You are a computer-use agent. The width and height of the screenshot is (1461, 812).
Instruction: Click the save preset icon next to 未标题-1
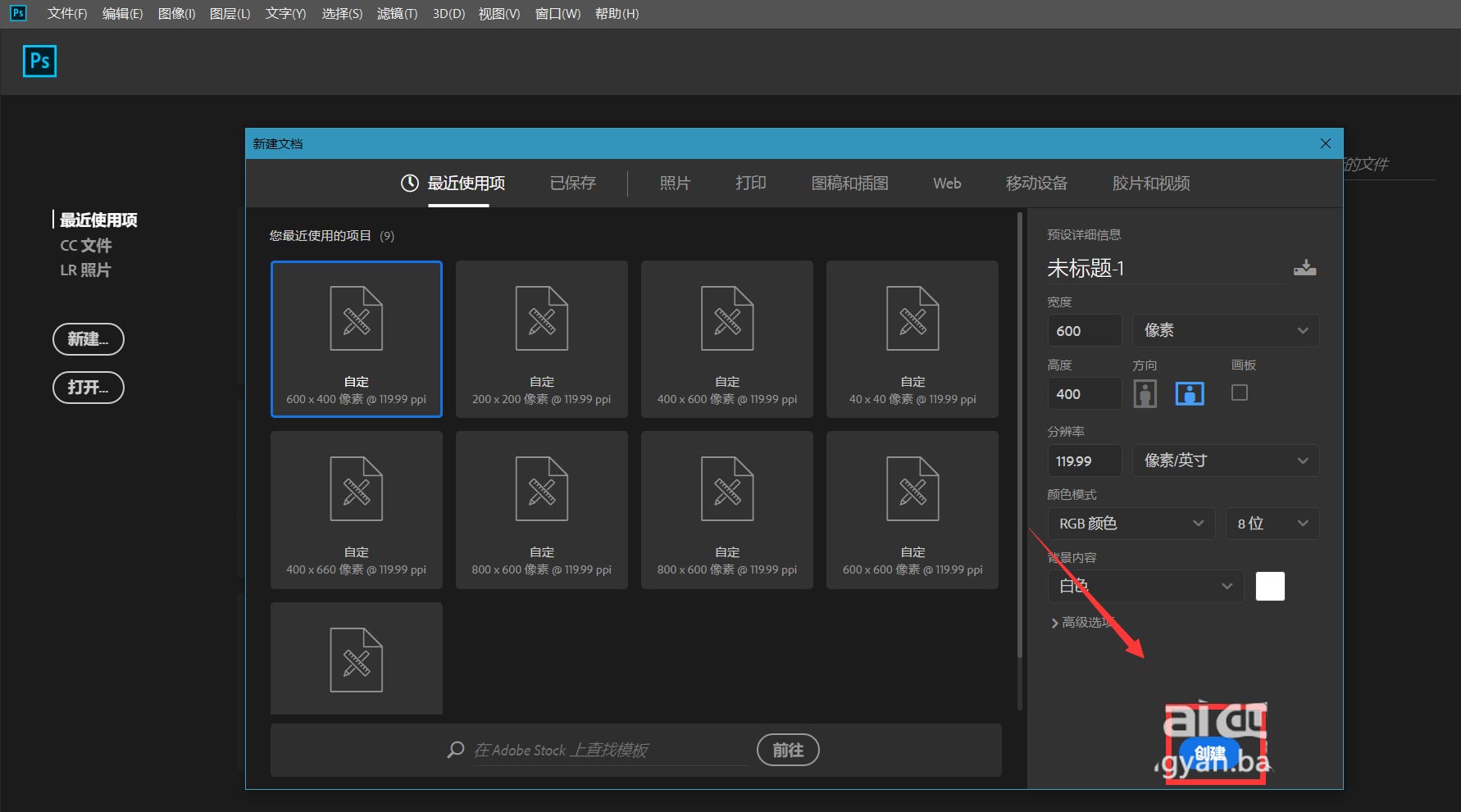pyautogui.click(x=1304, y=268)
